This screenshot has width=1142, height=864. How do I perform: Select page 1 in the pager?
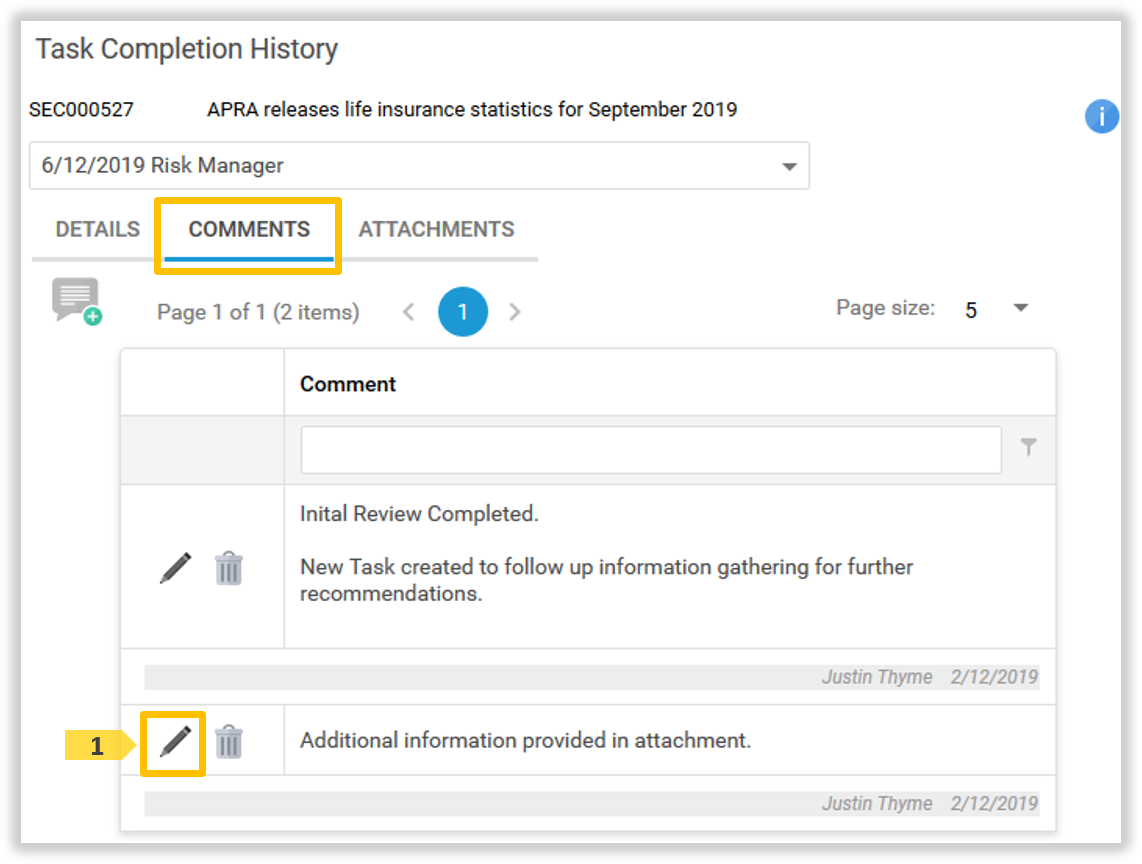point(462,312)
